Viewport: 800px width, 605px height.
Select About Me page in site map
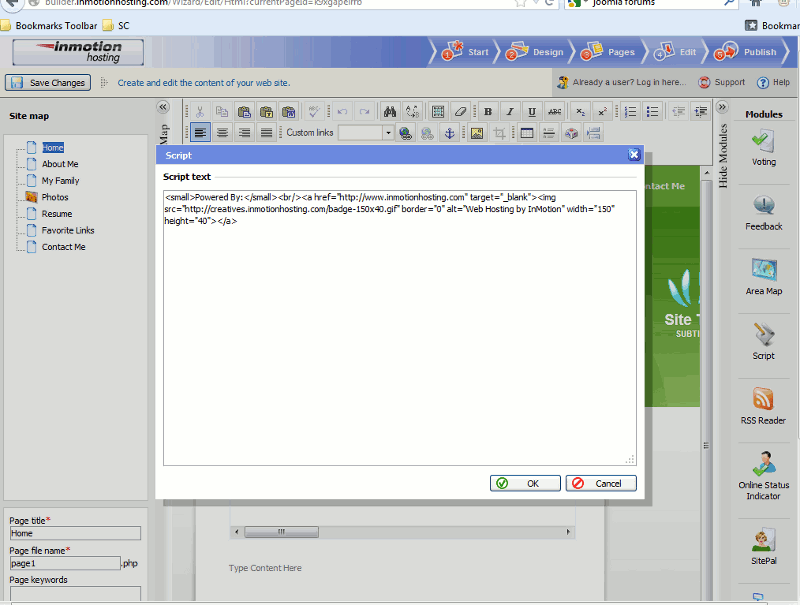point(60,164)
